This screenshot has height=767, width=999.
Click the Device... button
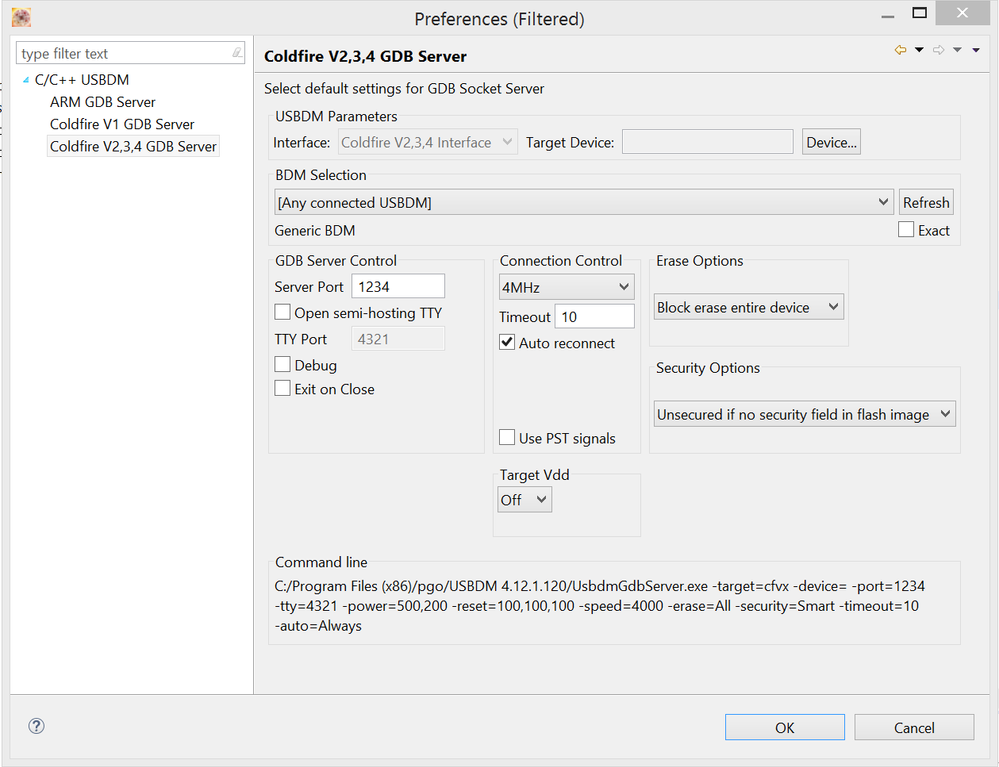[x=831, y=142]
